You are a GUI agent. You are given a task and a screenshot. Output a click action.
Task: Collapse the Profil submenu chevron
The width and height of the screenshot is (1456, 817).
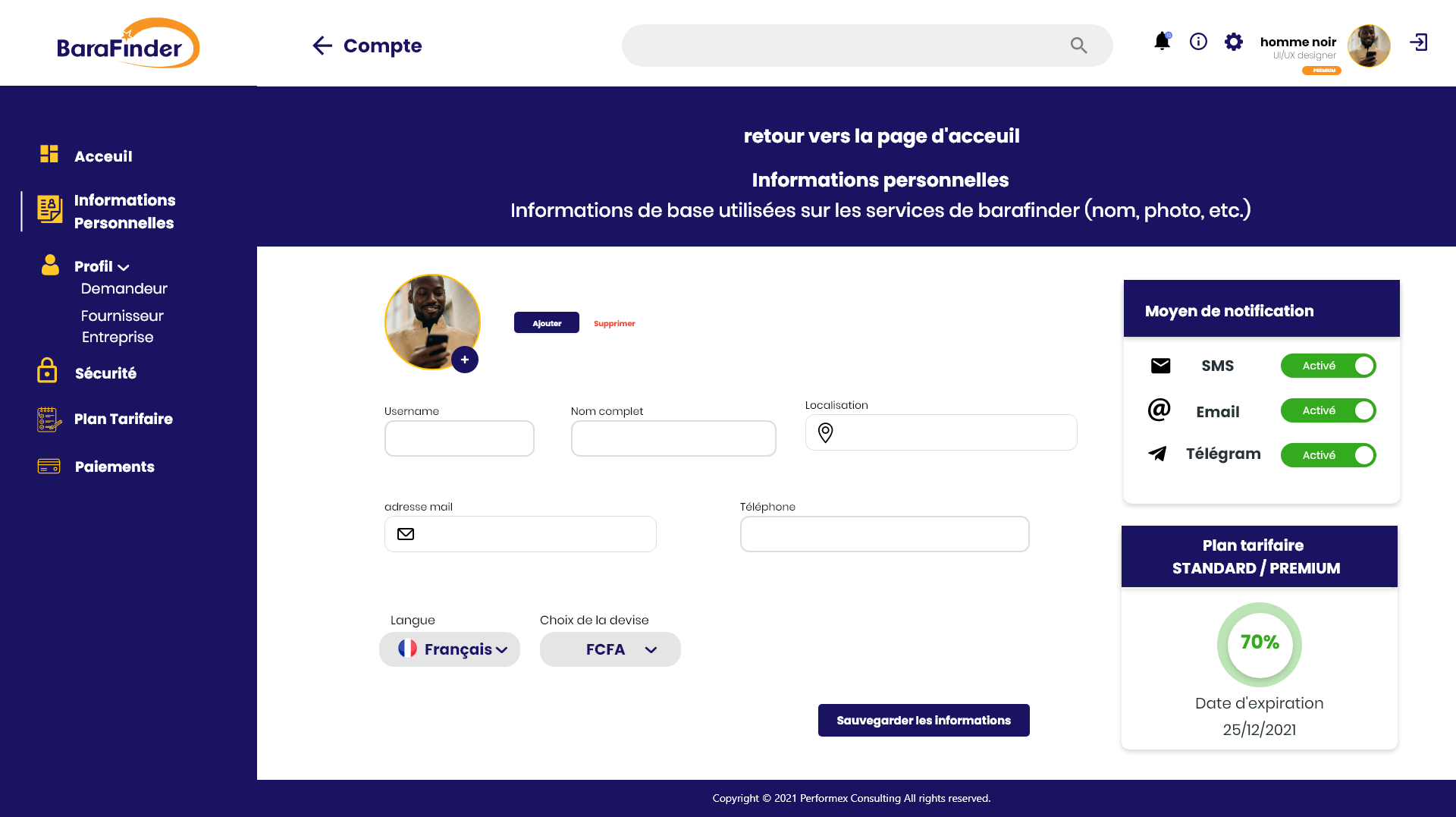click(124, 267)
